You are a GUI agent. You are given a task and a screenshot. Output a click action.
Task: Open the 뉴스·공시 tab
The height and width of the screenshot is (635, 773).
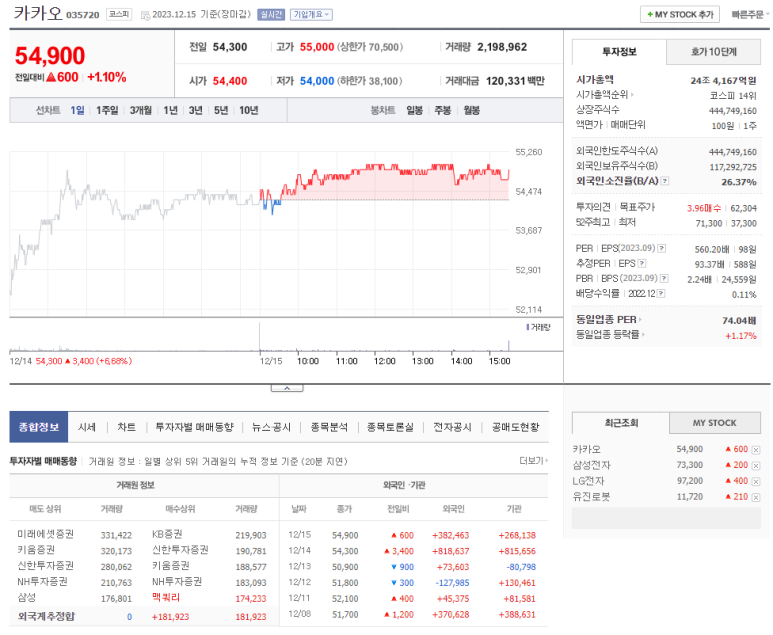click(271, 427)
